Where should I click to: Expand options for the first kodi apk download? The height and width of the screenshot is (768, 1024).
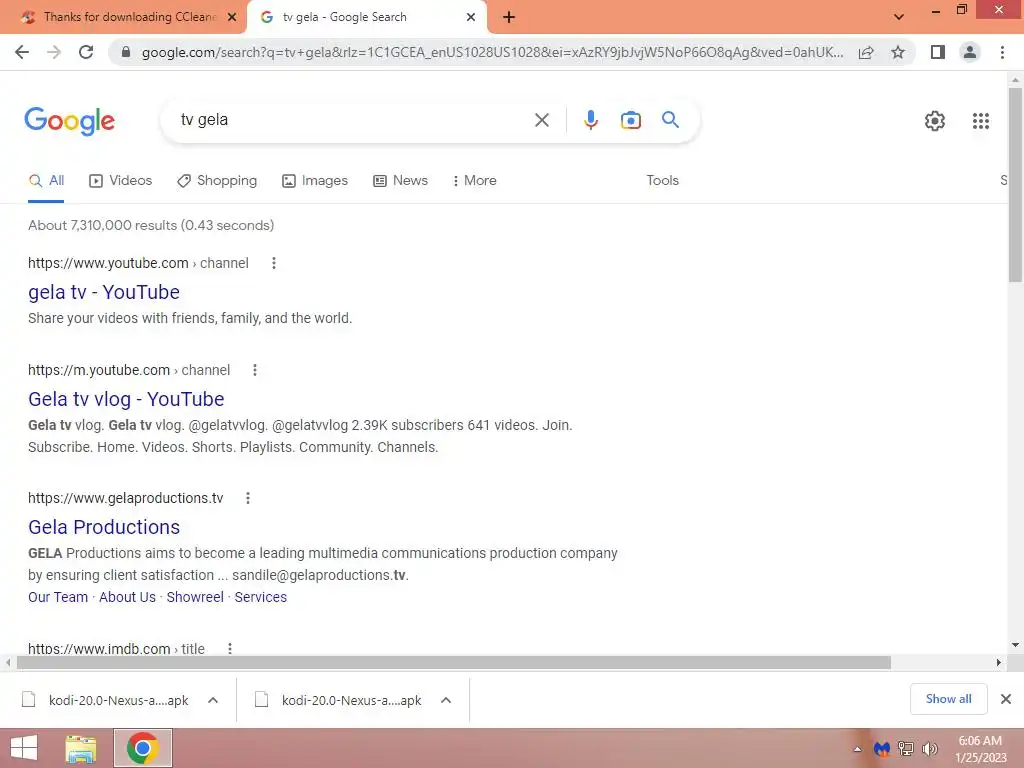coord(212,700)
